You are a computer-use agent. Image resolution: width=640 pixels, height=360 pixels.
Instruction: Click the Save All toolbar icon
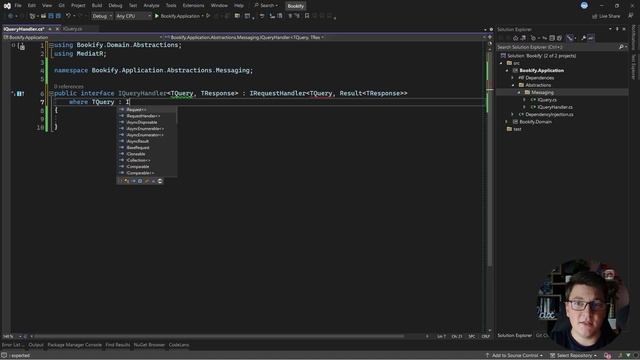(x=58, y=16)
